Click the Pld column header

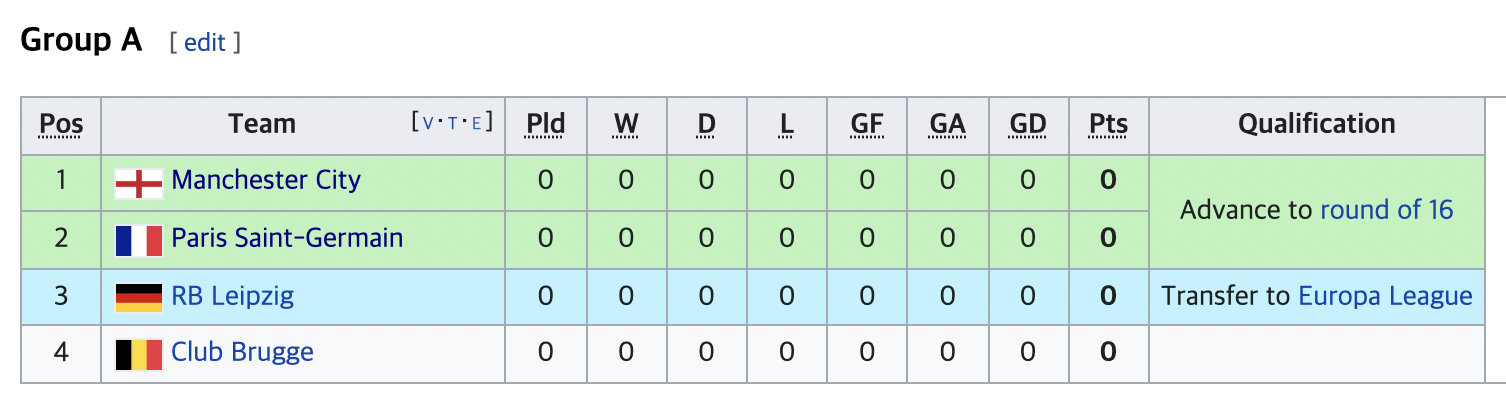[546, 125]
